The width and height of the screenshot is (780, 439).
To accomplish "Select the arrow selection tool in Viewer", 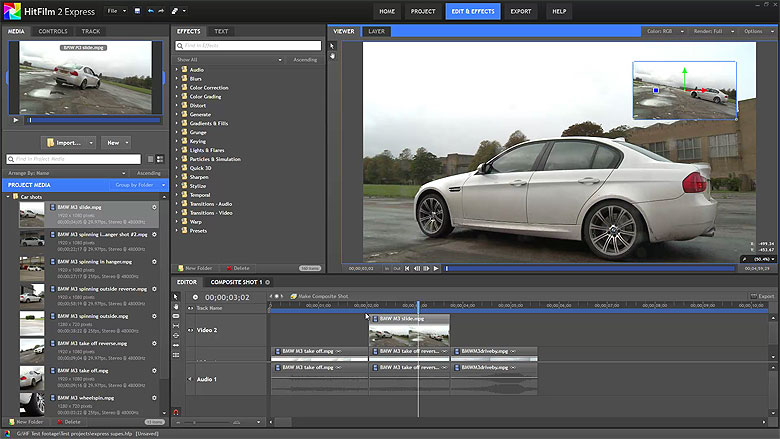I will click(334, 45).
